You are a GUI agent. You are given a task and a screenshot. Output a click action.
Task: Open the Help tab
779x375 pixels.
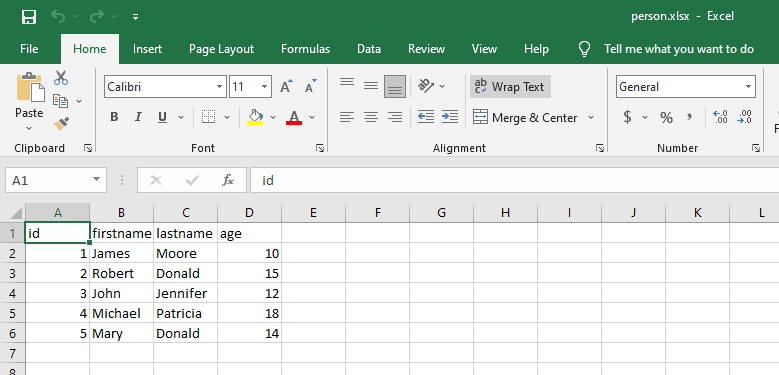537,49
